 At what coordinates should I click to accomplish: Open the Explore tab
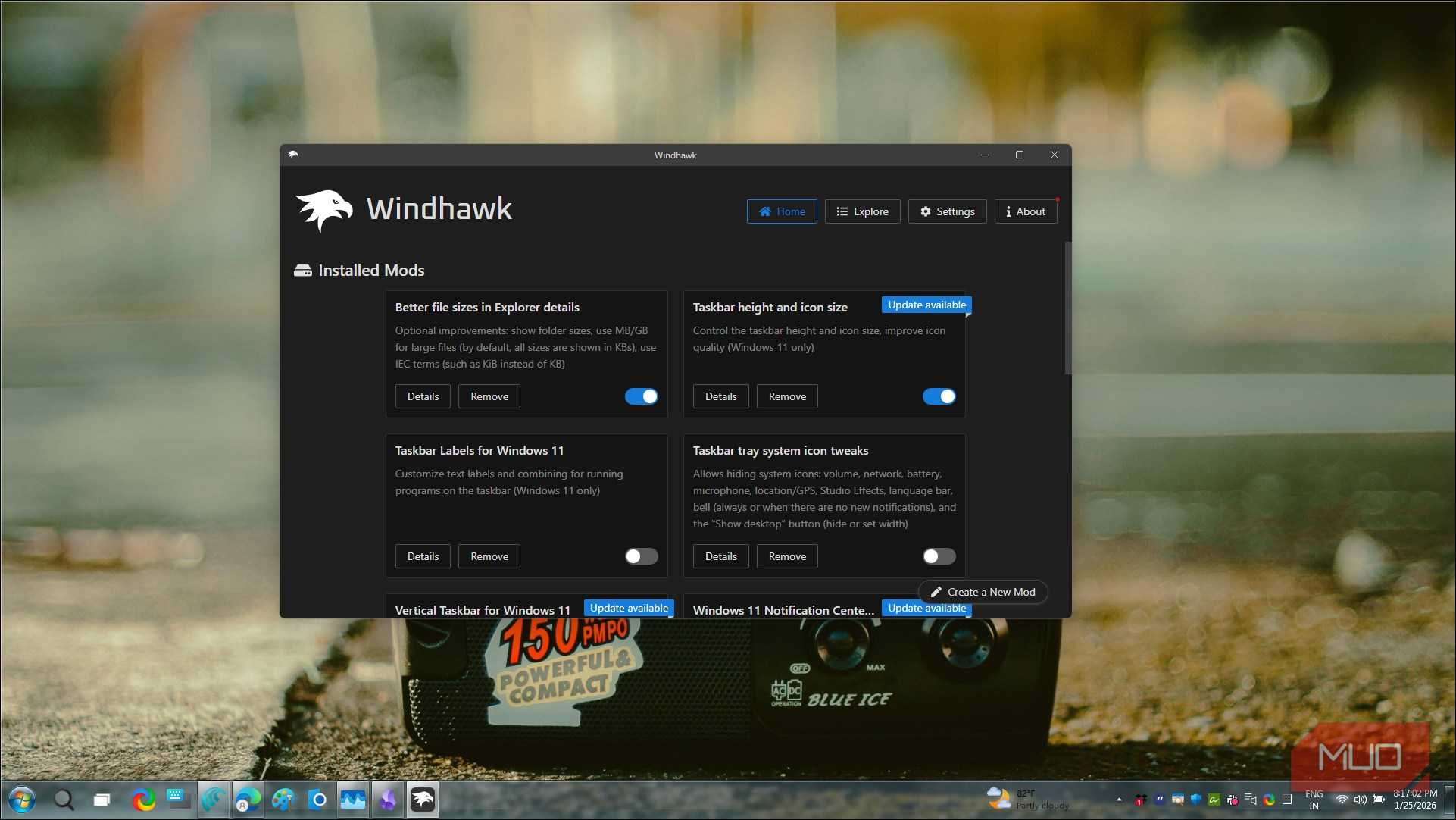862,211
